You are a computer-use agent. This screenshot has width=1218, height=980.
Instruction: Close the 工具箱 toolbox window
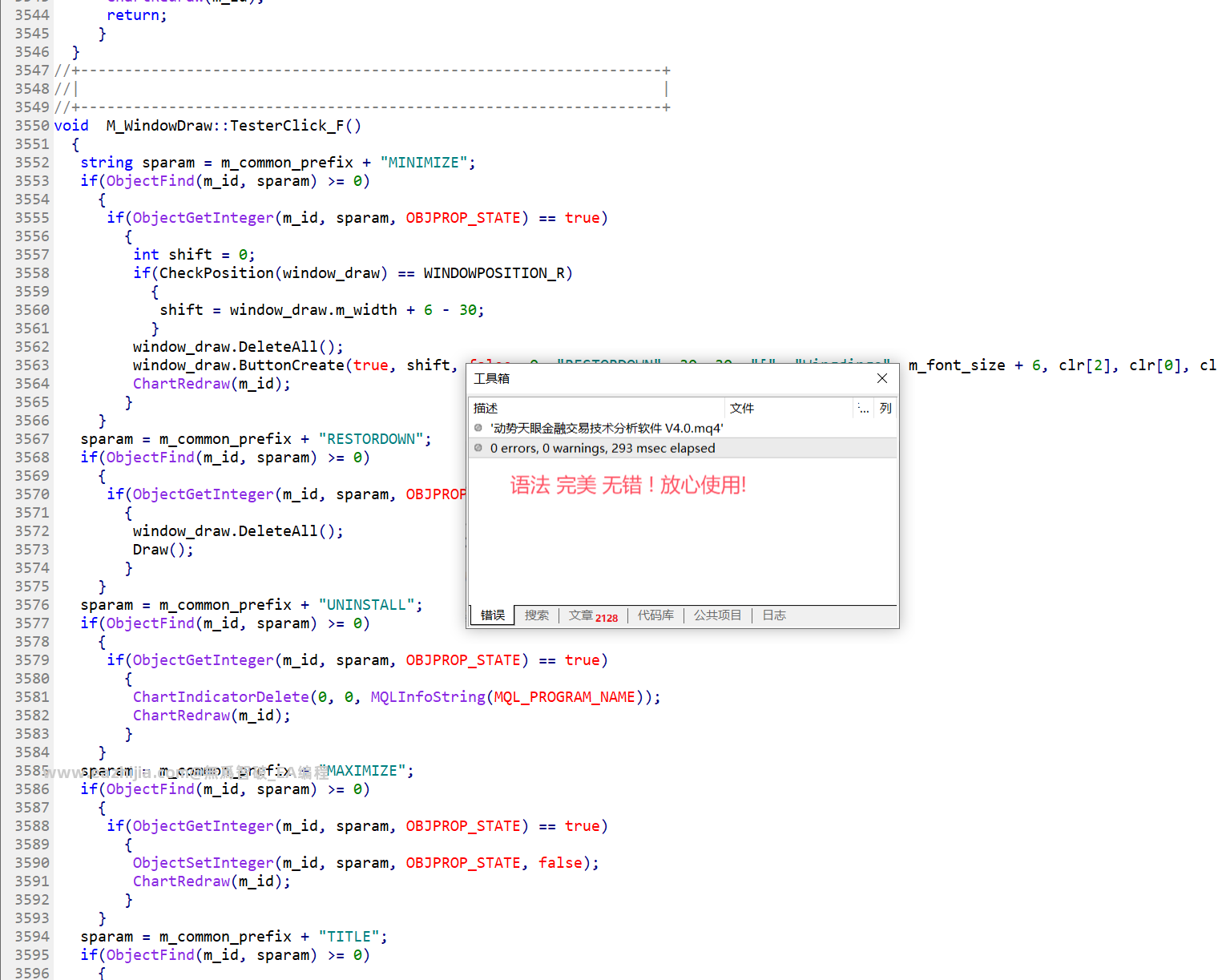coord(881,378)
